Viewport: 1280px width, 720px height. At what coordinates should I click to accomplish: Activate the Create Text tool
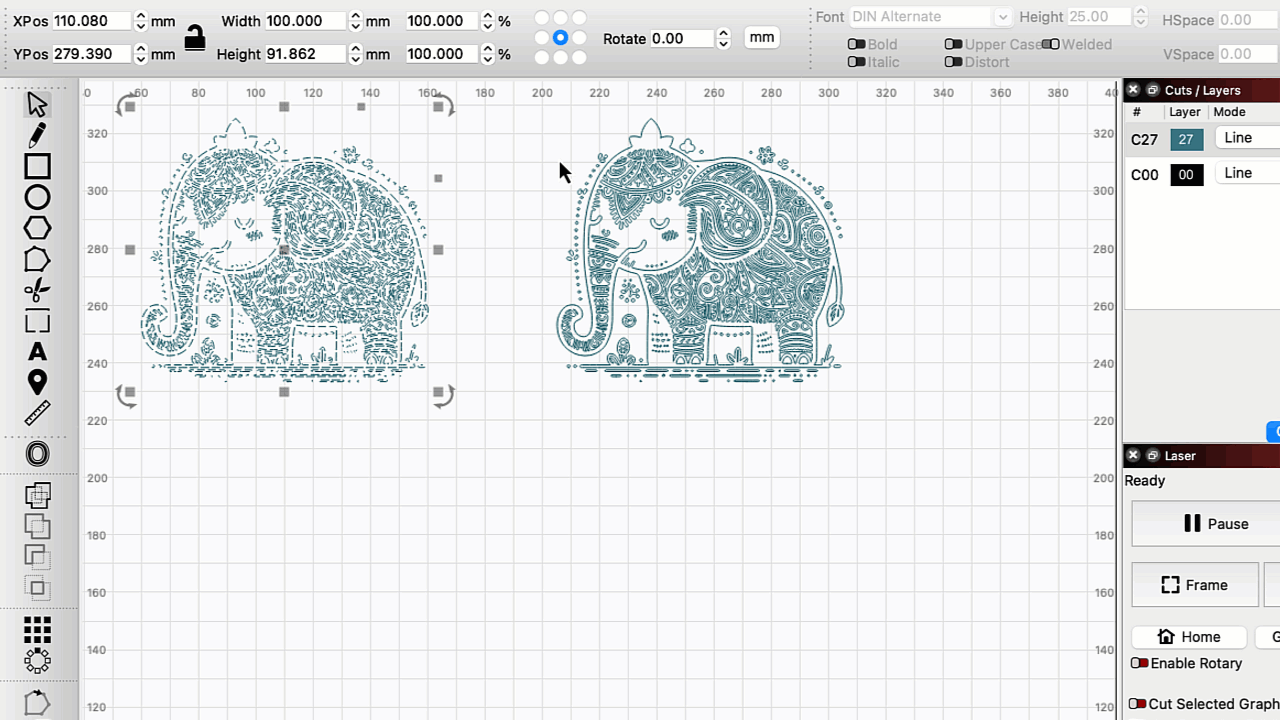pos(37,352)
